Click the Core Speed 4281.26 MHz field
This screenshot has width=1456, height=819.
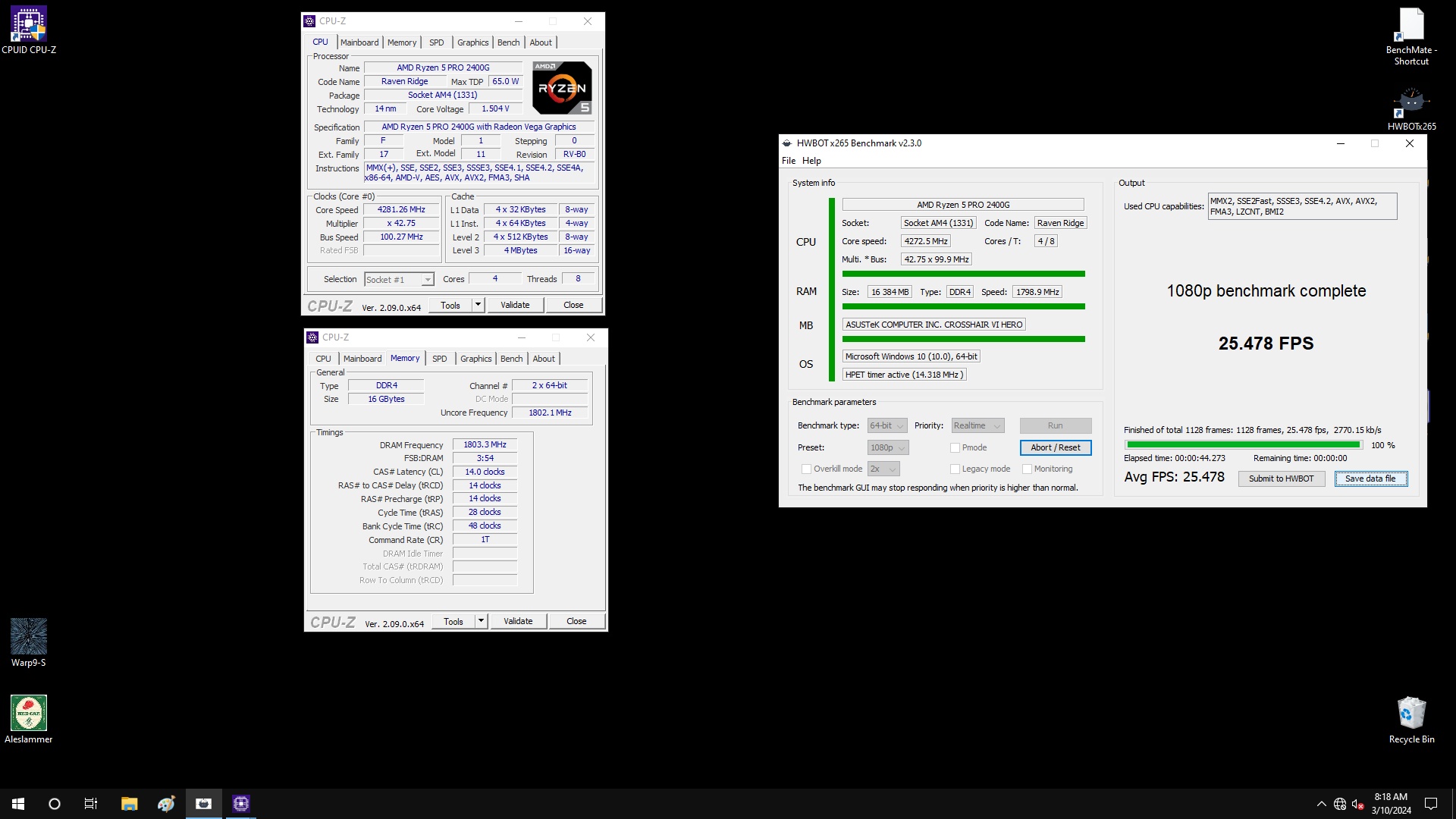pyautogui.click(x=401, y=209)
